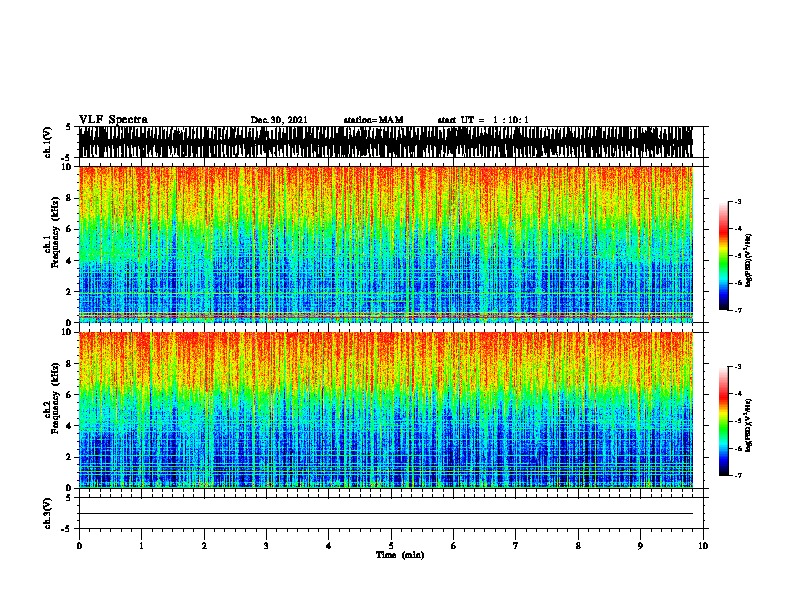The image size is (792, 612).
Task: Click the "ch.1(V)" axis label
Action: pos(48,142)
